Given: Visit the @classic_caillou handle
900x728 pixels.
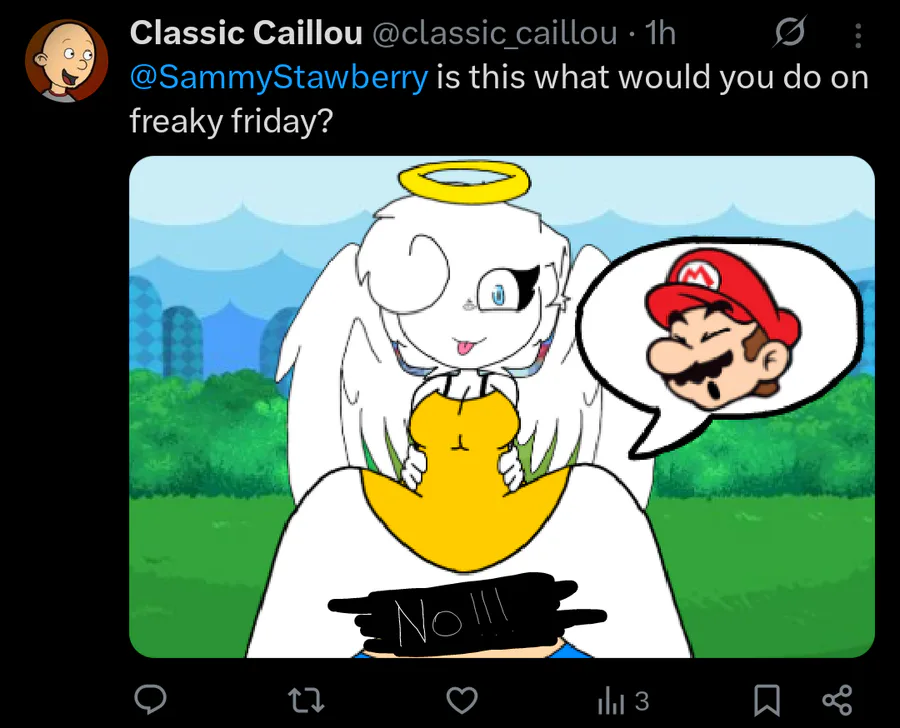Looking at the screenshot, I should tap(495, 33).
